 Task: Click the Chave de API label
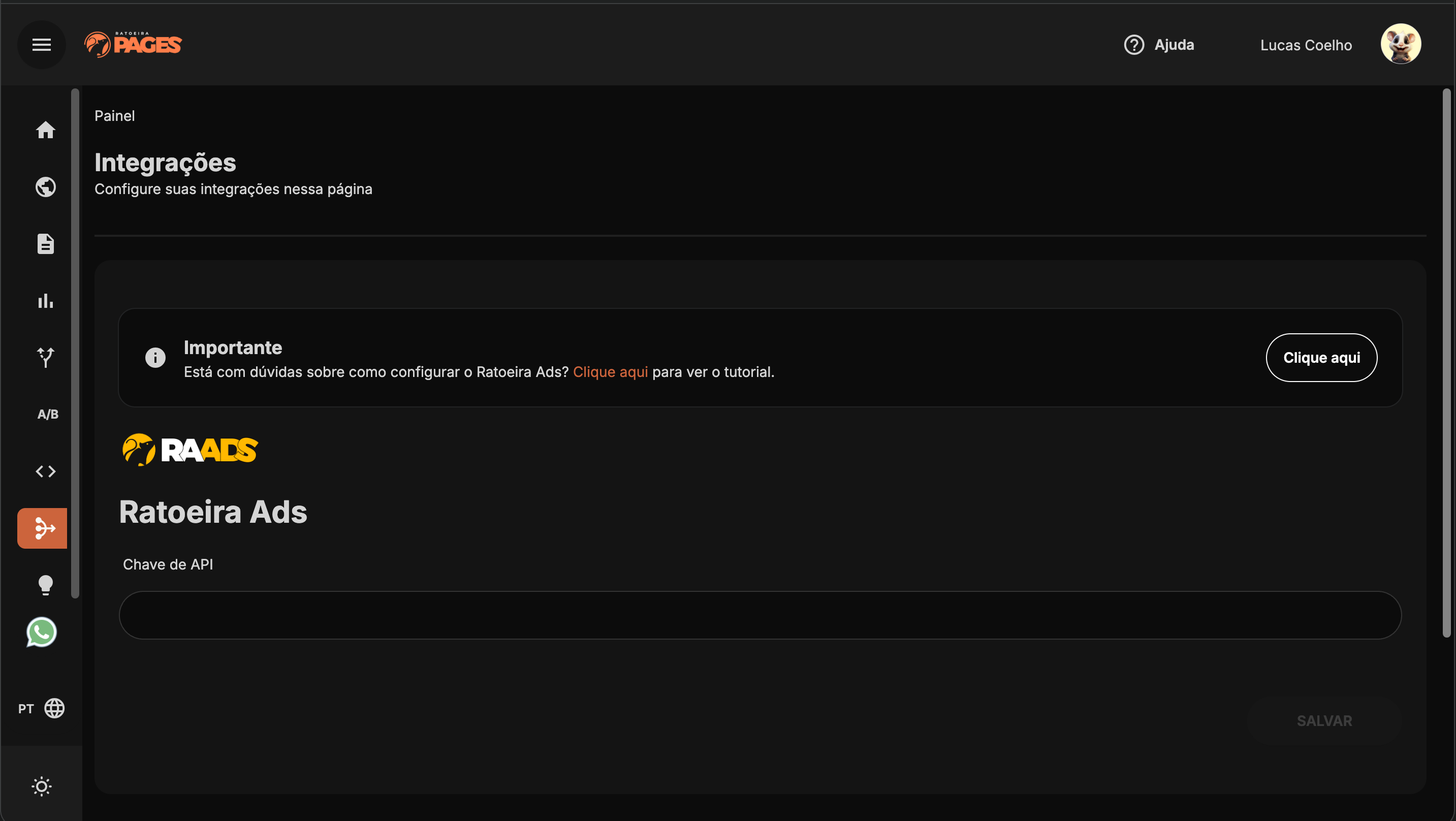168,564
